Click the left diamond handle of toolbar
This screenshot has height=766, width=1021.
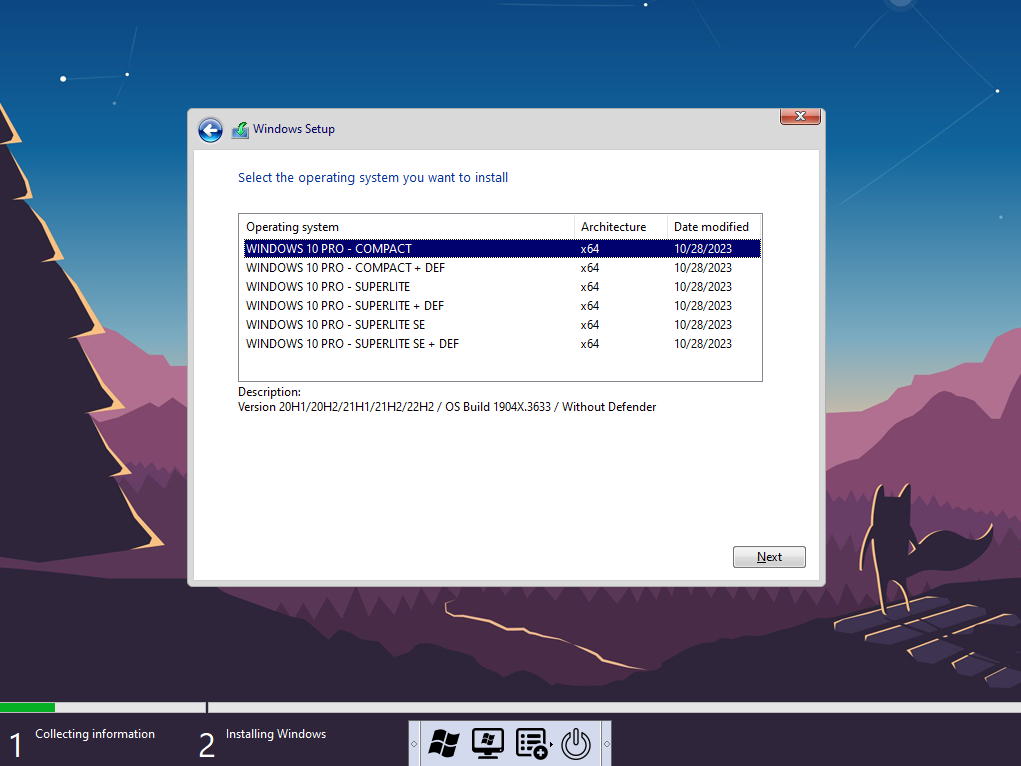(x=415, y=744)
